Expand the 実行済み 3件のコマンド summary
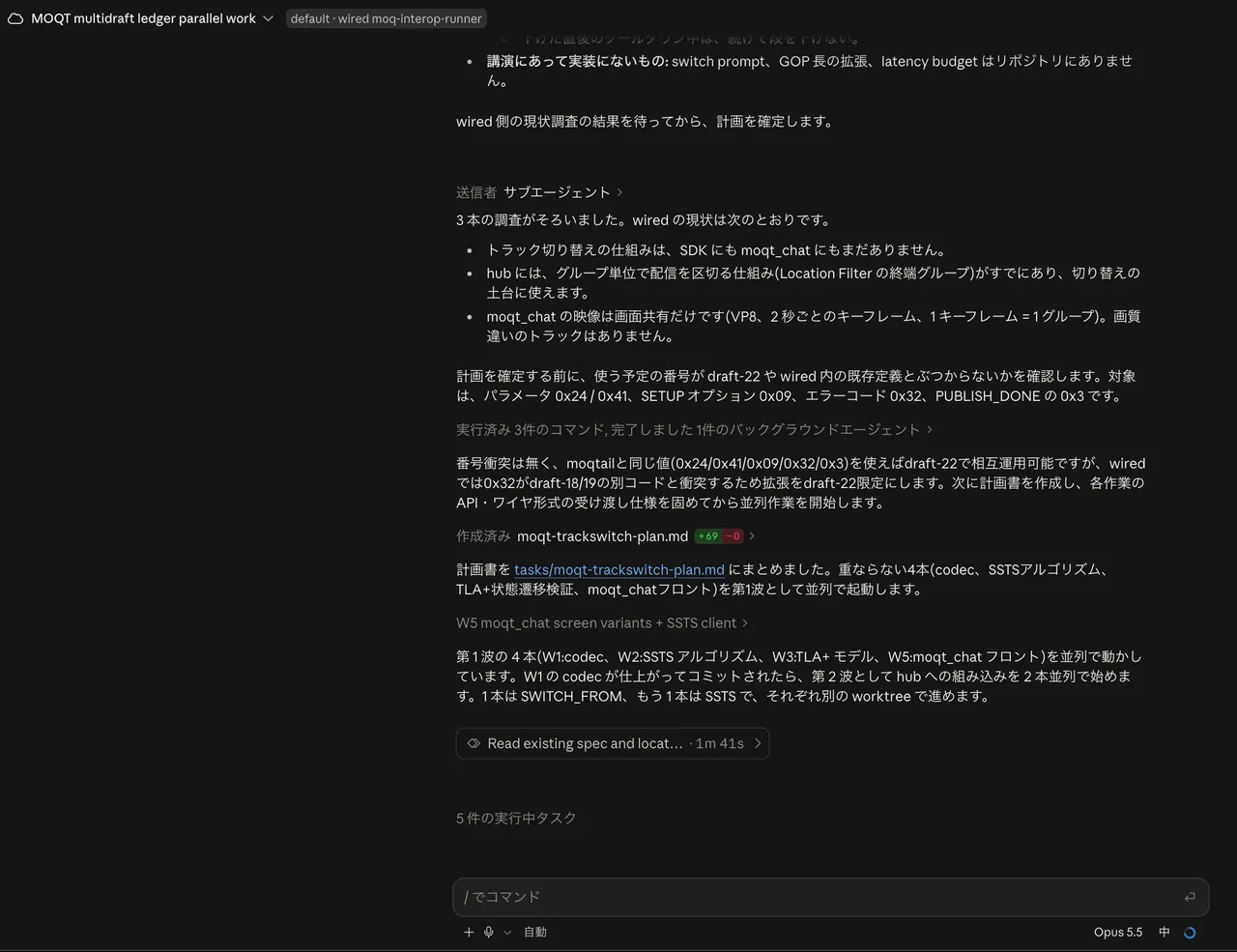Viewport: 1237px width, 952px height. click(694, 429)
